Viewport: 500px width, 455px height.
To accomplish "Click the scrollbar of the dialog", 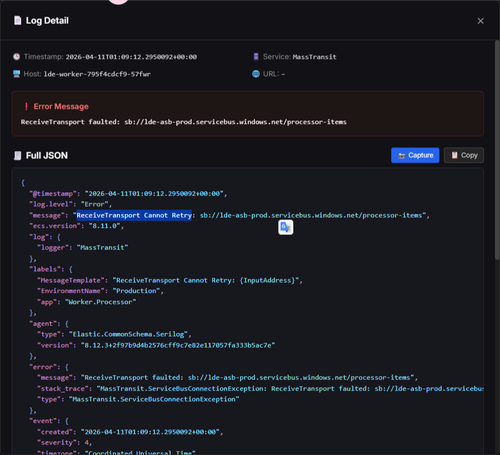I will tap(497, 150).
